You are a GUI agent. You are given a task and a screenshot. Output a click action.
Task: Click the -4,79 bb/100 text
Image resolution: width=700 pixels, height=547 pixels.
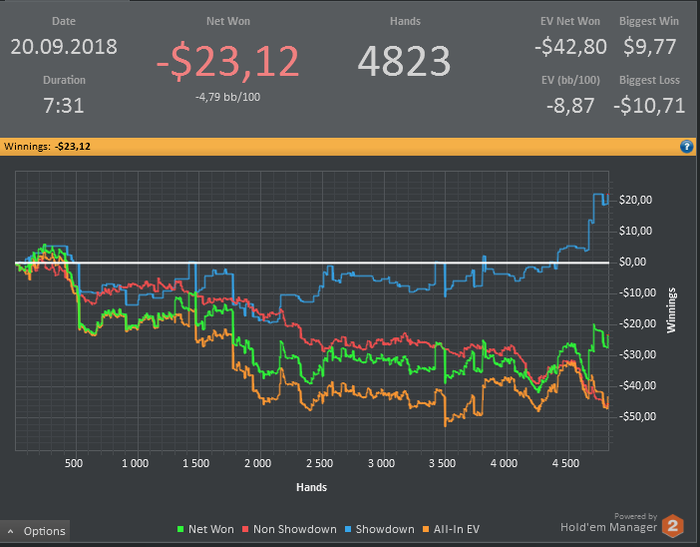228,97
